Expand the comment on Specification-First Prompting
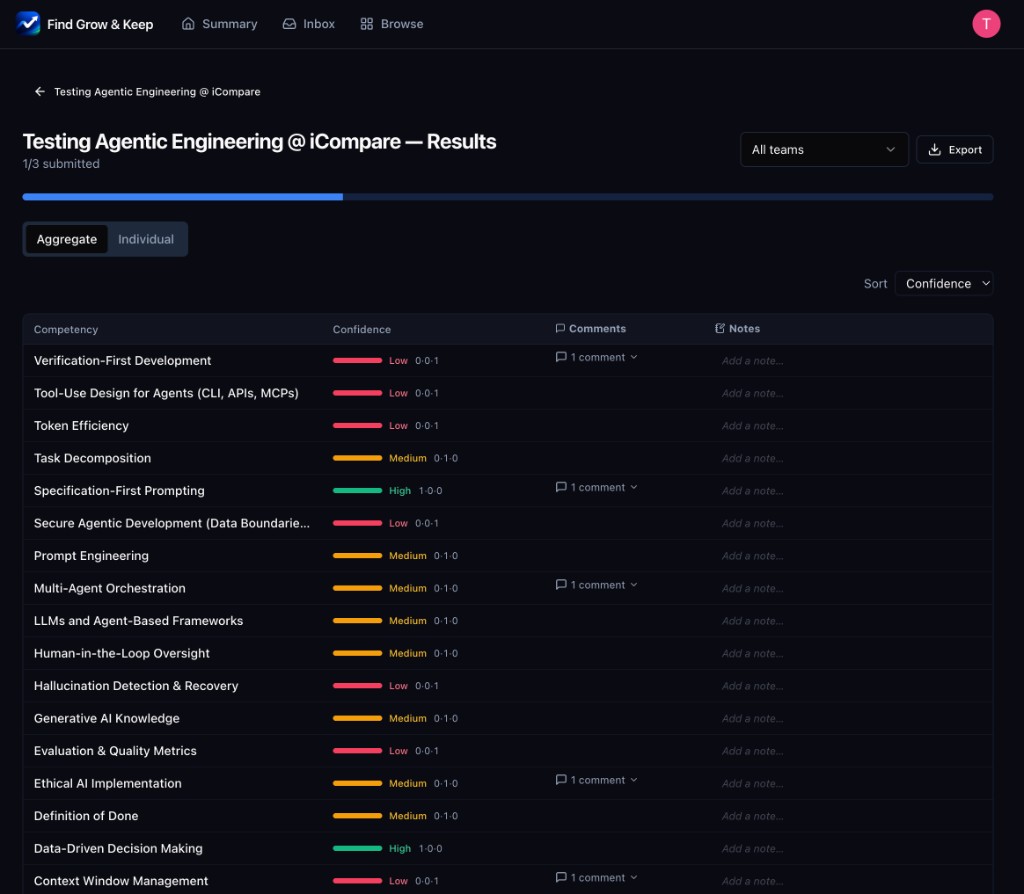The height and width of the screenshot is (894, 1024). (596, 487)
